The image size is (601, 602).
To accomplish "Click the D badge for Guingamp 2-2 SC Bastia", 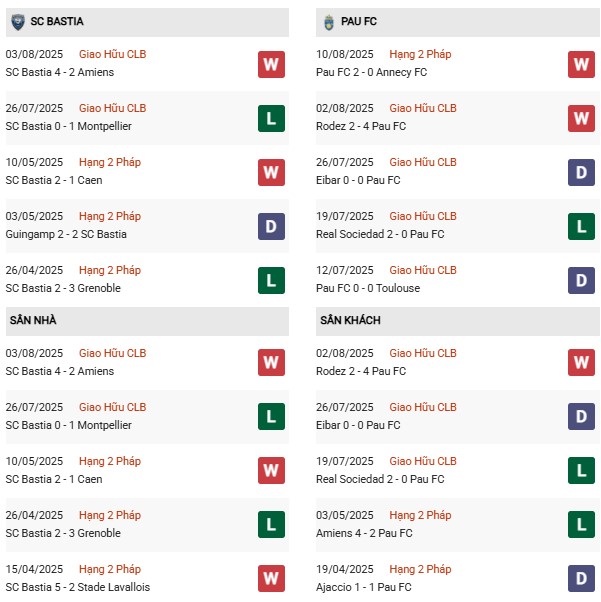I will (271, 227).
